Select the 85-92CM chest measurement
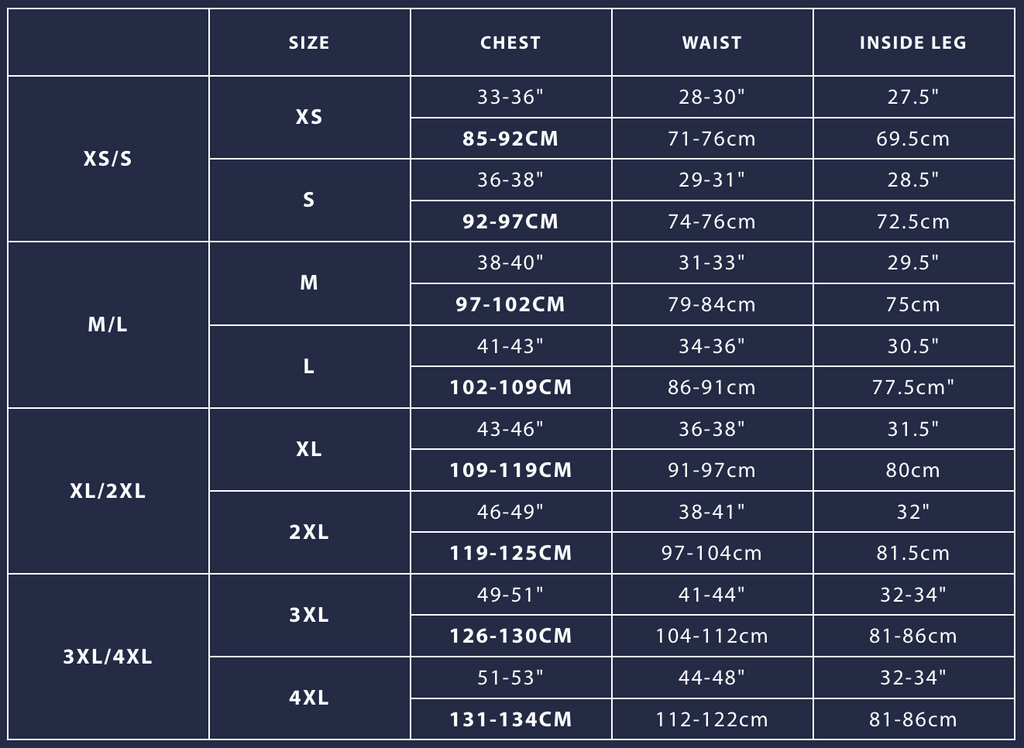This screenshot has height=748, width=1024. pos(511,138)
